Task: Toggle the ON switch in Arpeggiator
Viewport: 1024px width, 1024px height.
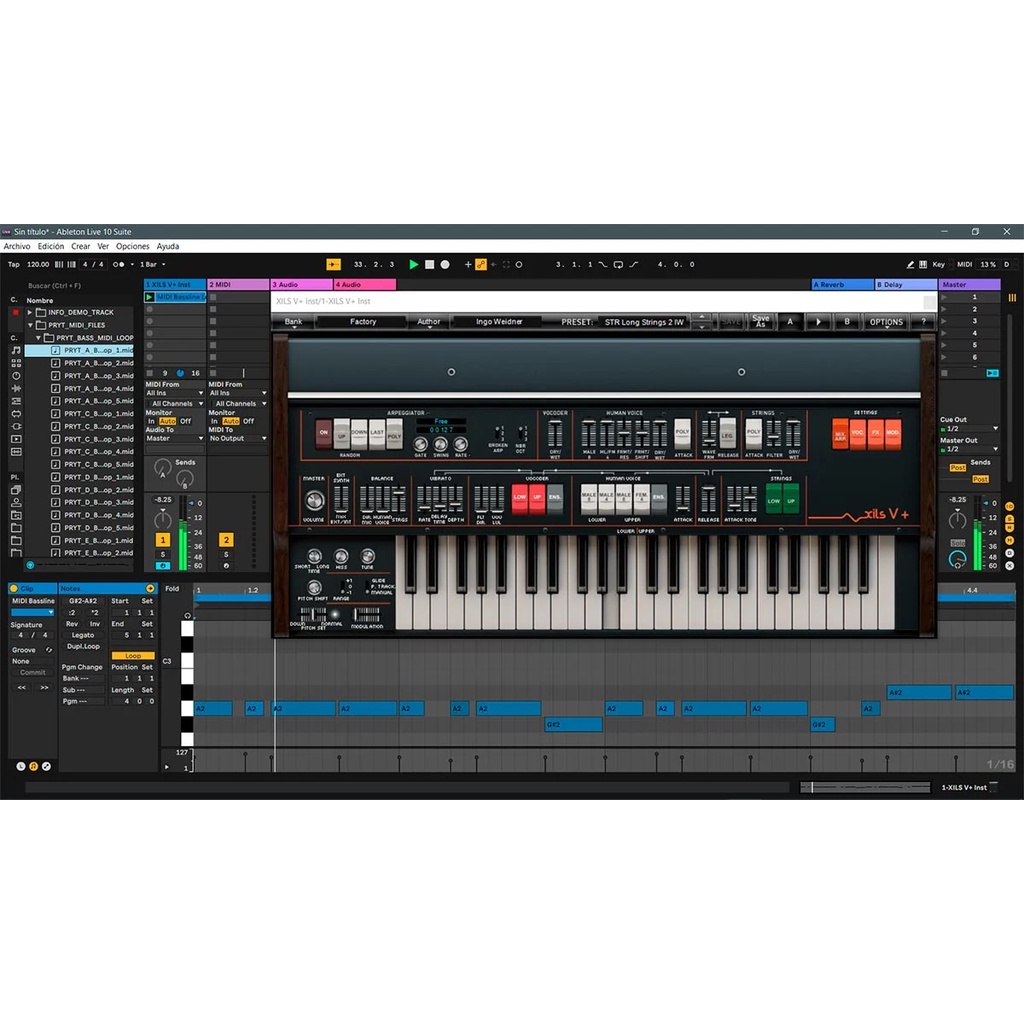Action: [x=323, y=434]
